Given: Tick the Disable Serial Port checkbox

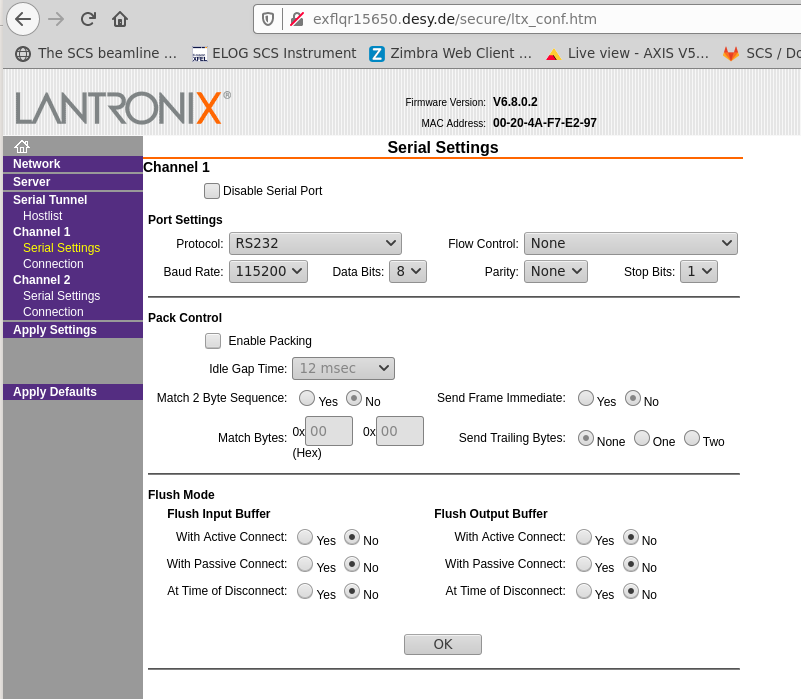Looking at the screenshot, I should (x=211, y=191).
